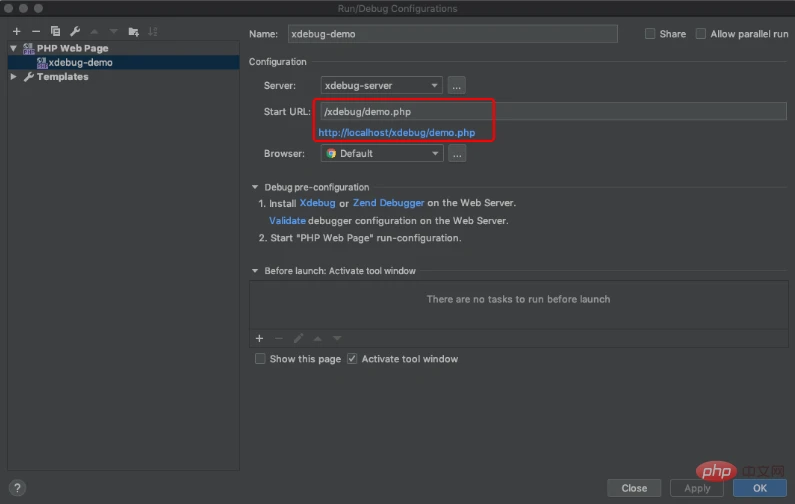
Task: Collapse Before launch section
Action: [255, 271]
